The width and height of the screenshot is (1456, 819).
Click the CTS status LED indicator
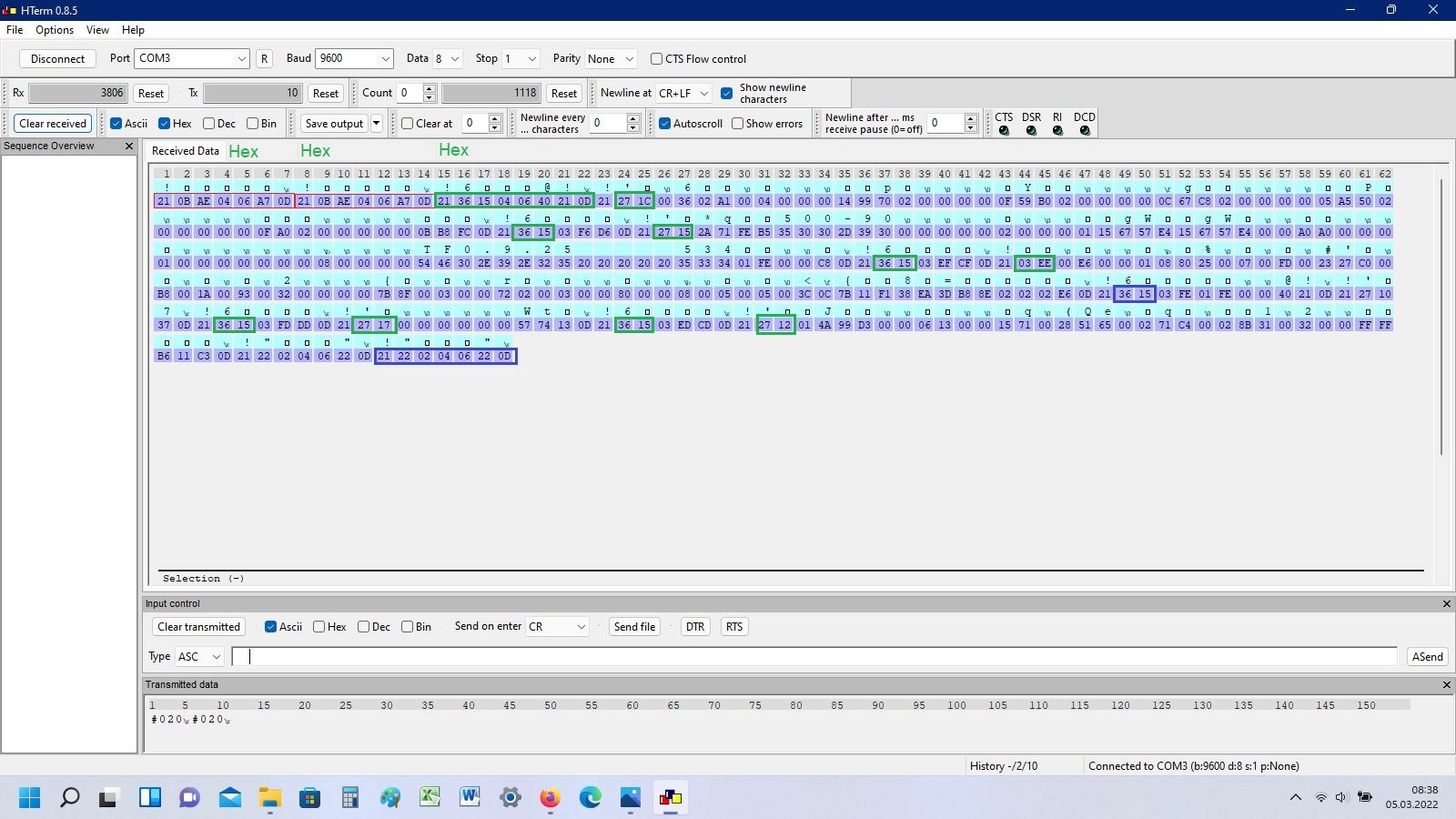1004,131
